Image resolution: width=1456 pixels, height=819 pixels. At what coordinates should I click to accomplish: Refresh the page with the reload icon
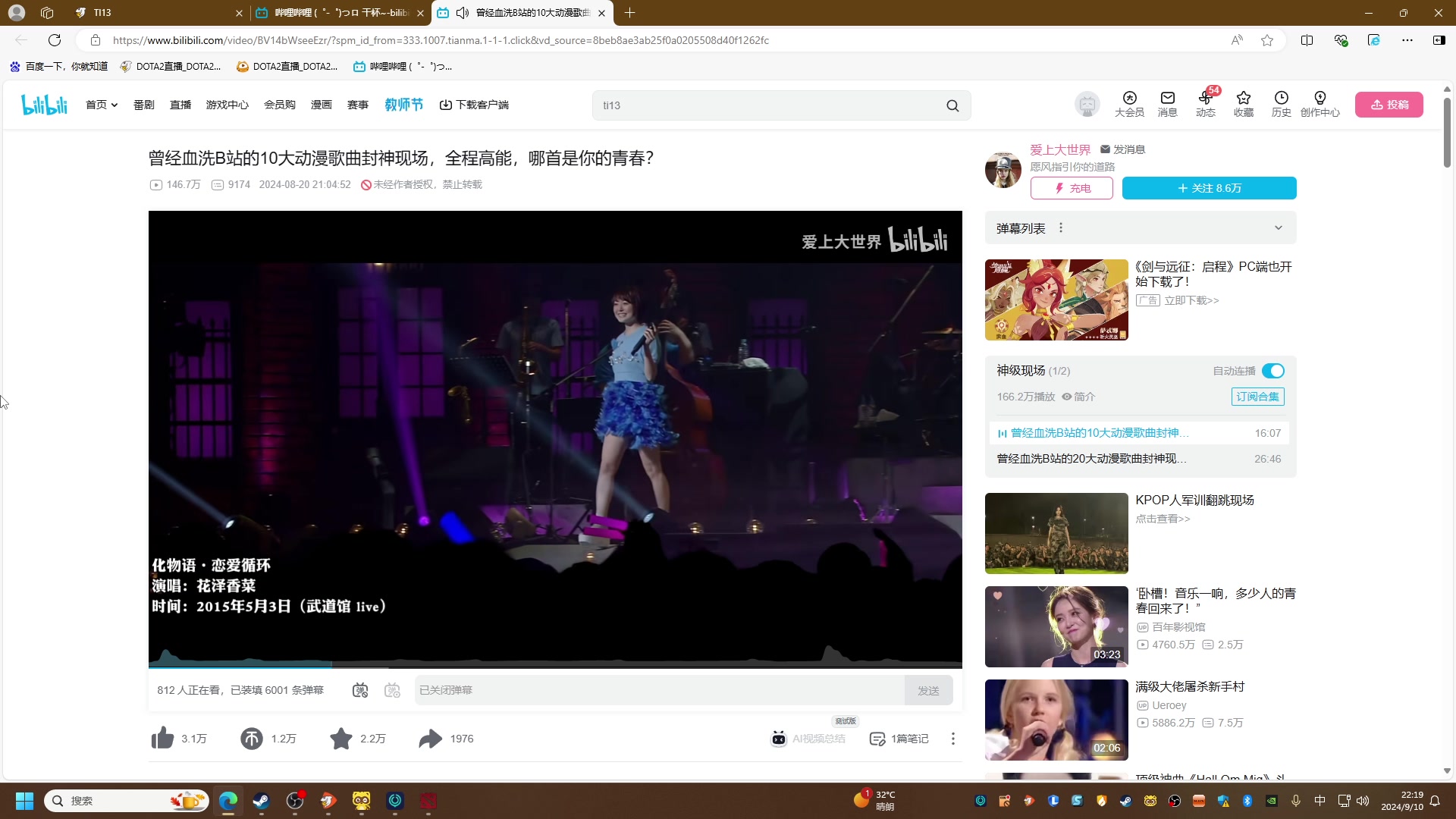tap(55, 40)
